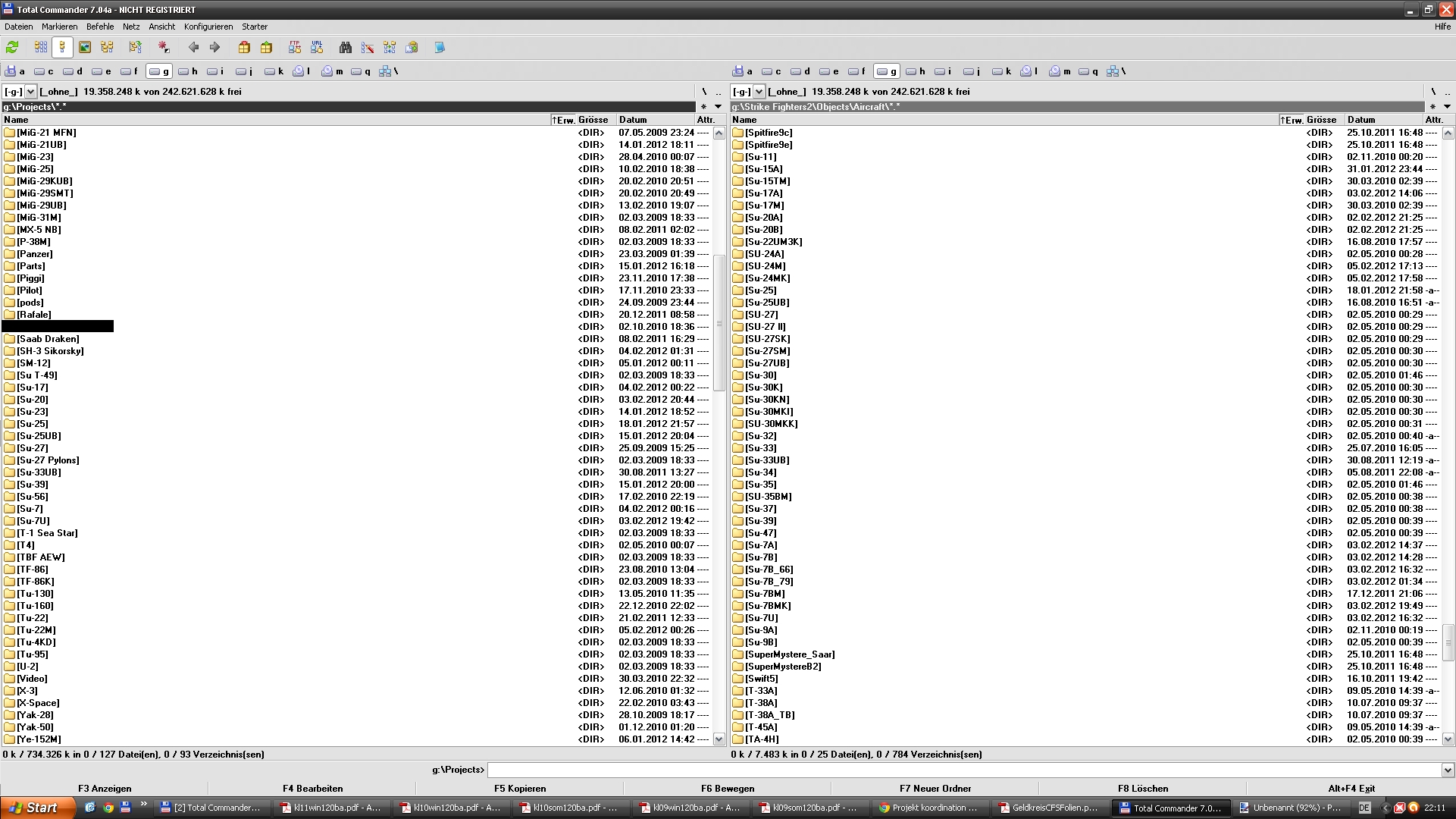Open network neighborhood button in right drive bar
This screenshot has height=819, width=1456.
tap(1116, 71)
